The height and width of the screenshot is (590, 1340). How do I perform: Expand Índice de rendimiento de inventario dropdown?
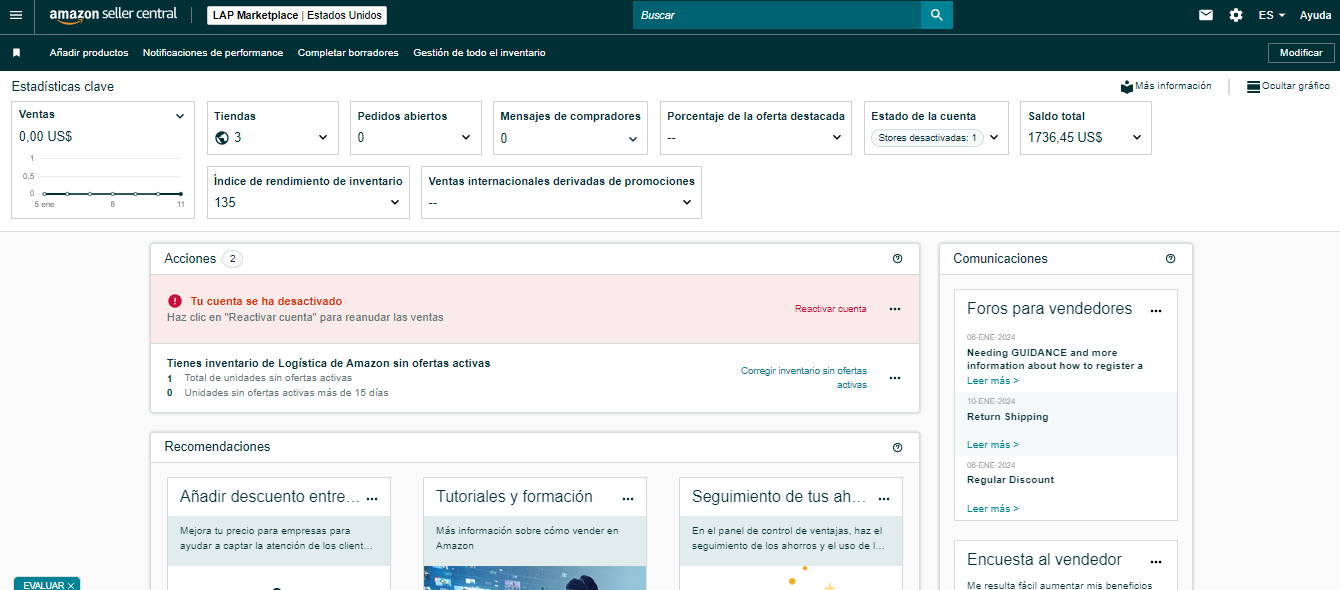tap(395, 203)
